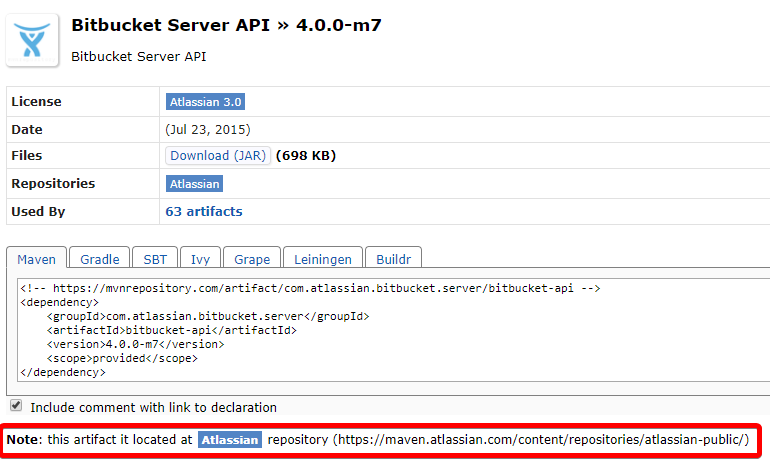Image resolution: width=770 pixels, height=473 pixels.
Task: Open the Atlassian repository tag in Repositories row
Action: pos(194,184)
